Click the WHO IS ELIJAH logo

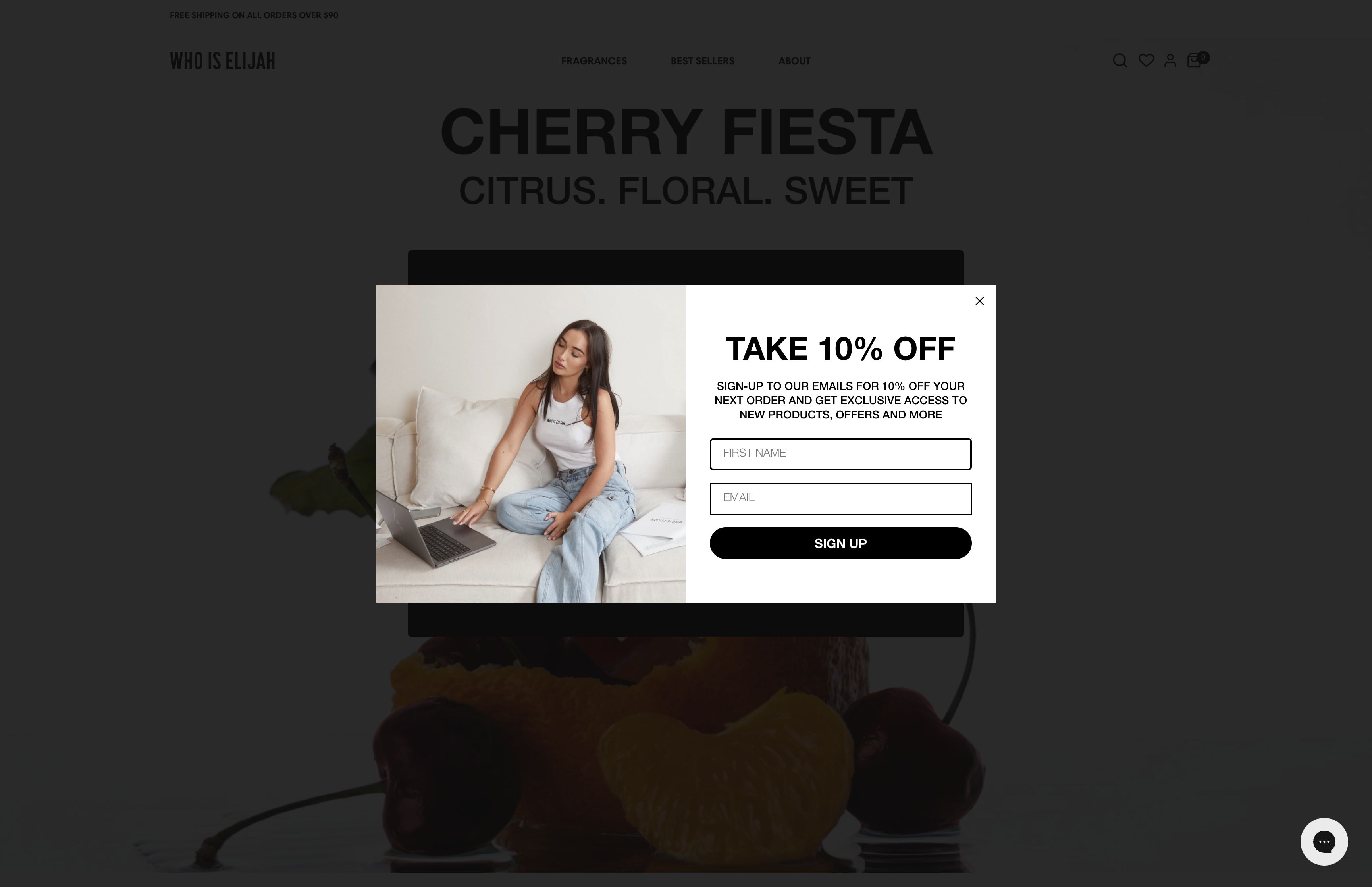(222, 61)
